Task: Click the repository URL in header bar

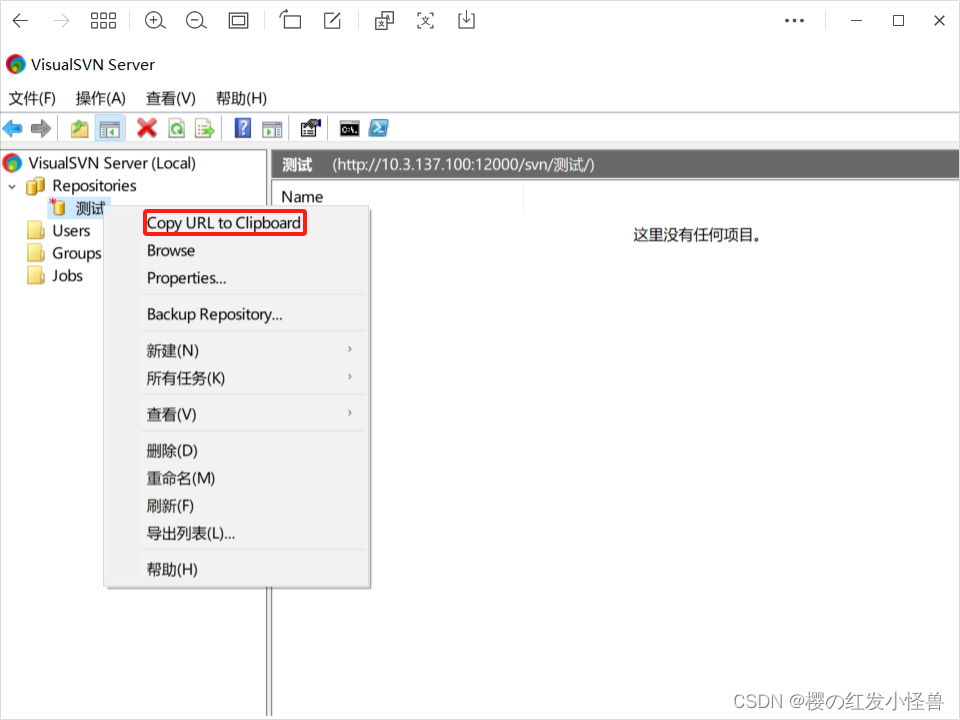Action: tap(463, 164)
